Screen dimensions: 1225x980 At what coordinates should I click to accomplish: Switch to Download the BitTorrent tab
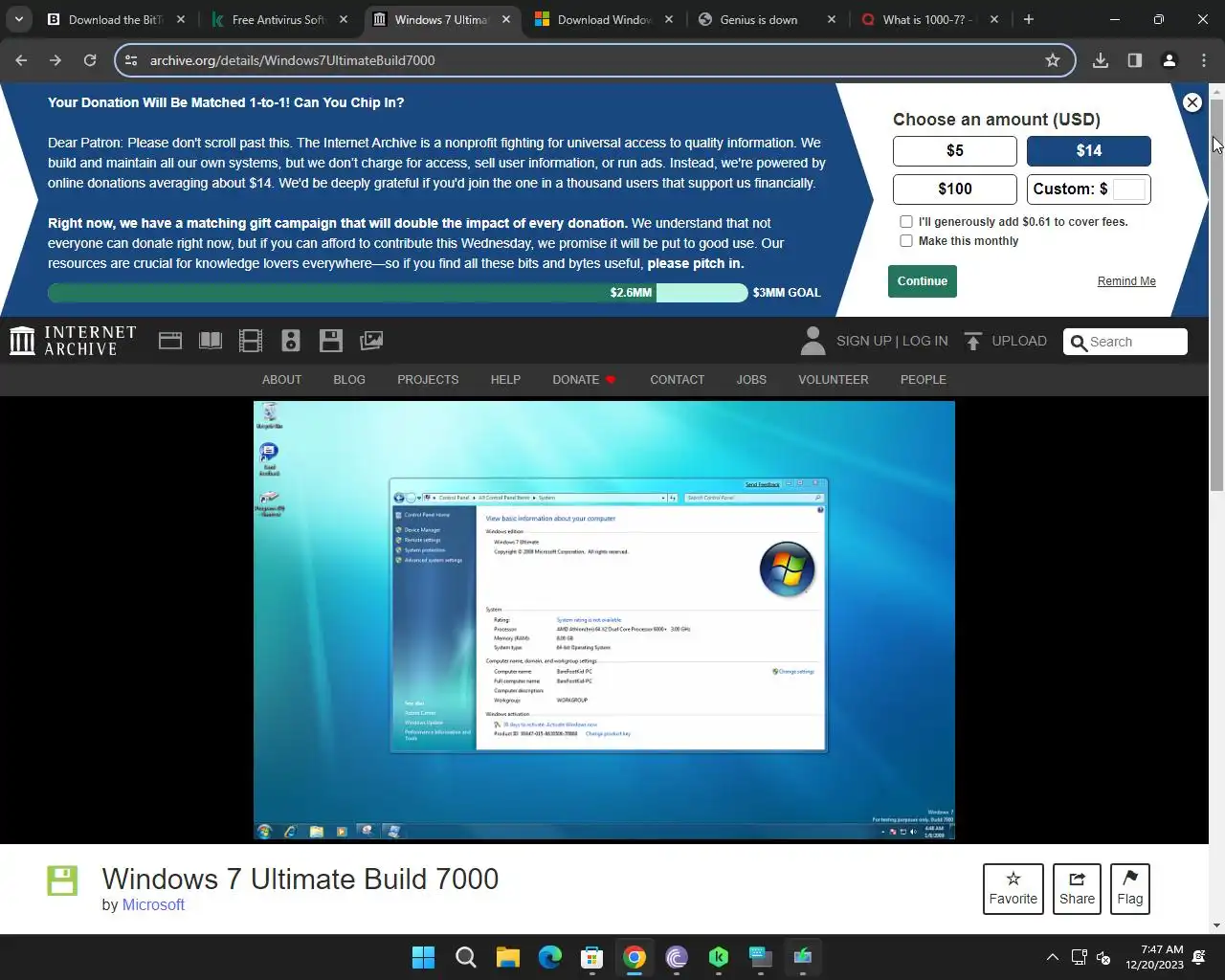coord(117,19)
